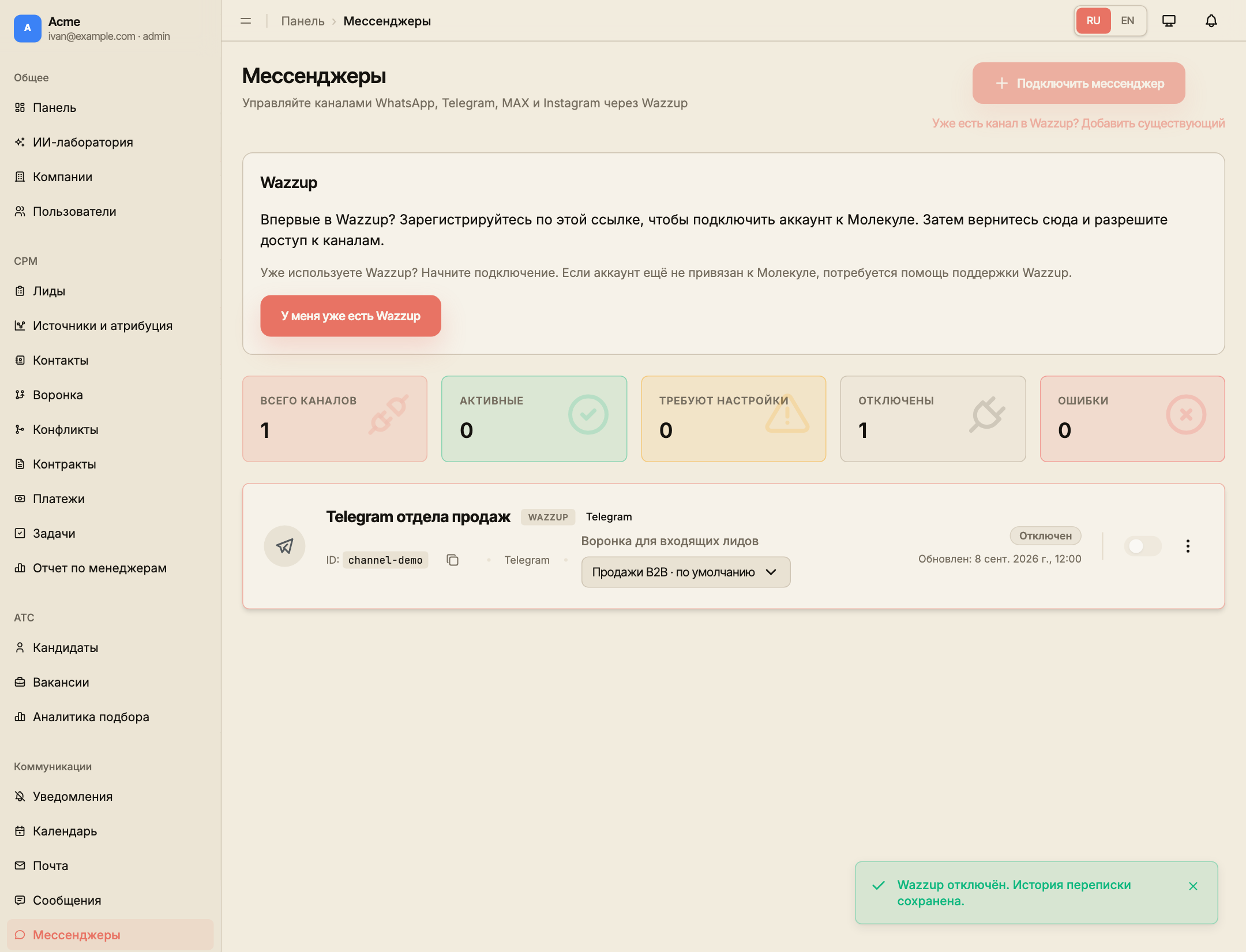Open Сообщения page
This screenshot has height=952, width=1246.
(110, 900)
